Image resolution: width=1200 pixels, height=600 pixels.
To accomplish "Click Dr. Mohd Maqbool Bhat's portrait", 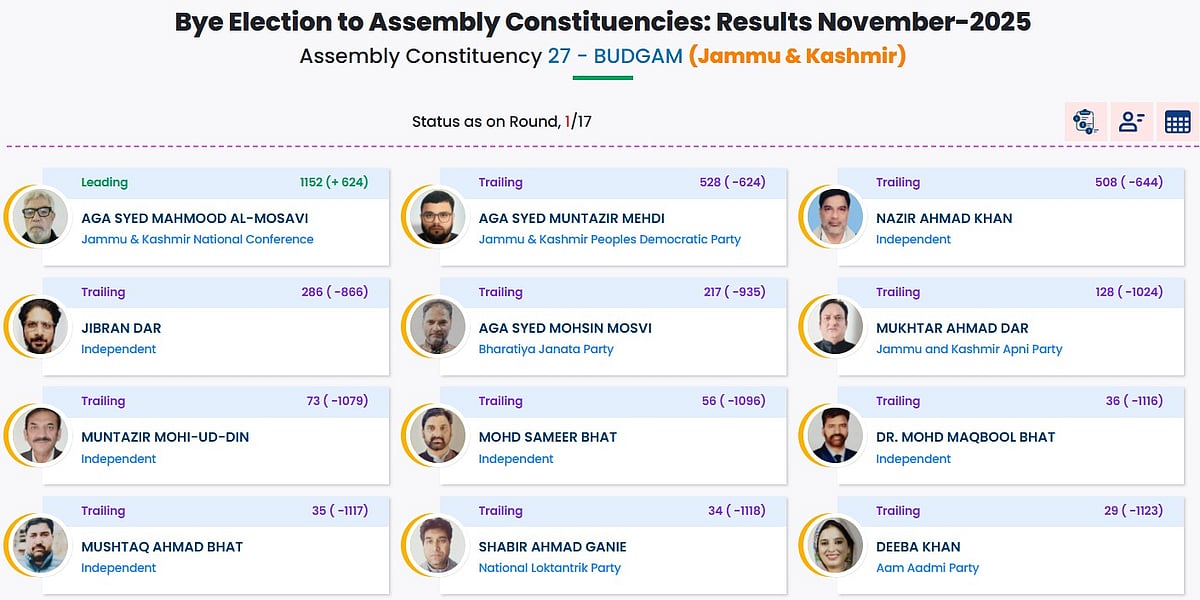I will (835, 436).
